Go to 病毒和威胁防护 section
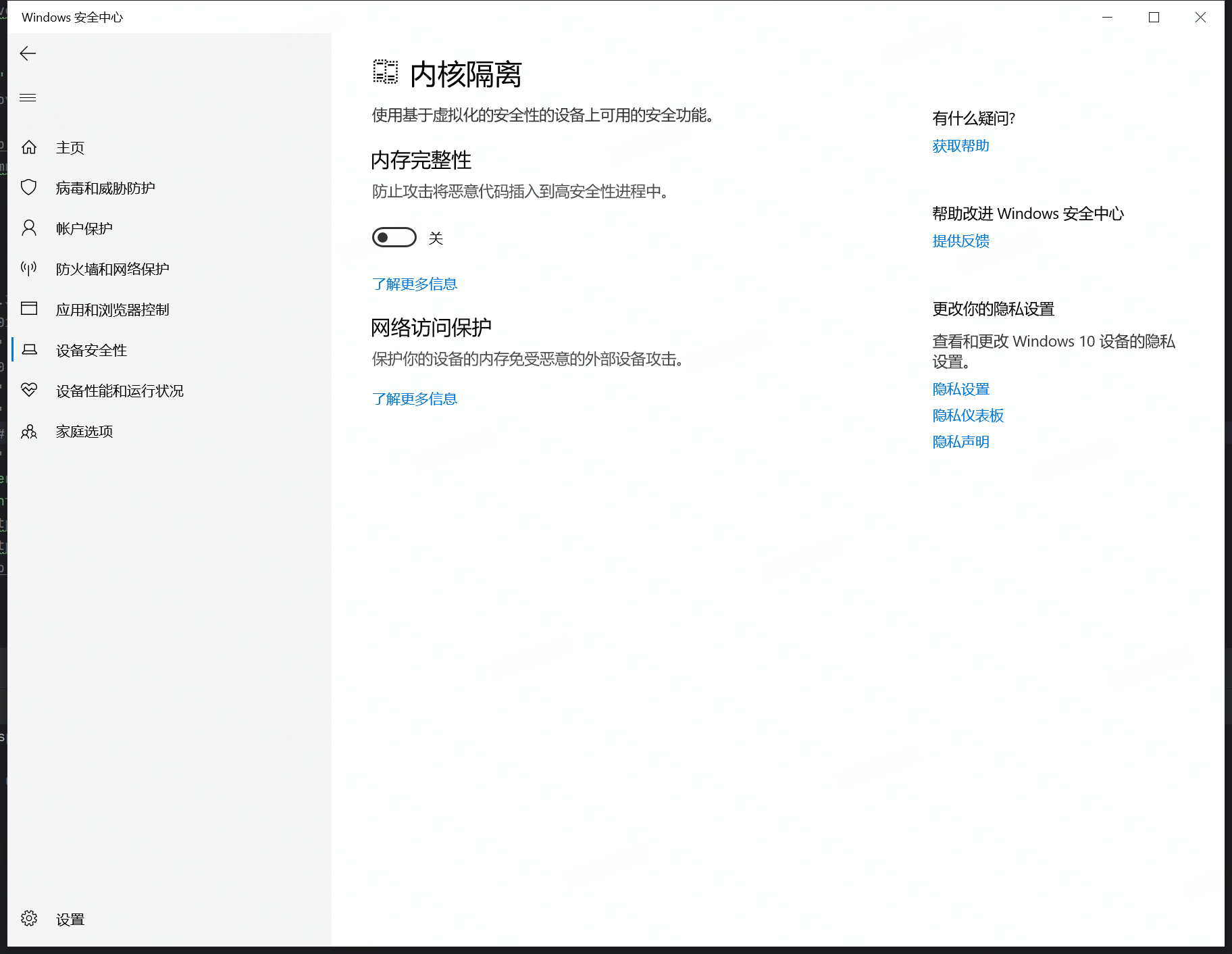 coord(105,188)
